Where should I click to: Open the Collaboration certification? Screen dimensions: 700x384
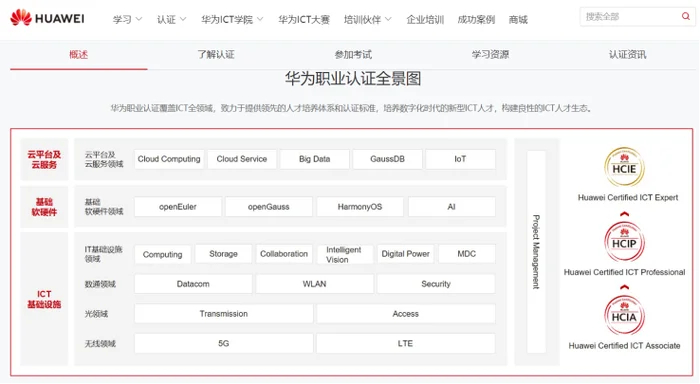point(284,254)
